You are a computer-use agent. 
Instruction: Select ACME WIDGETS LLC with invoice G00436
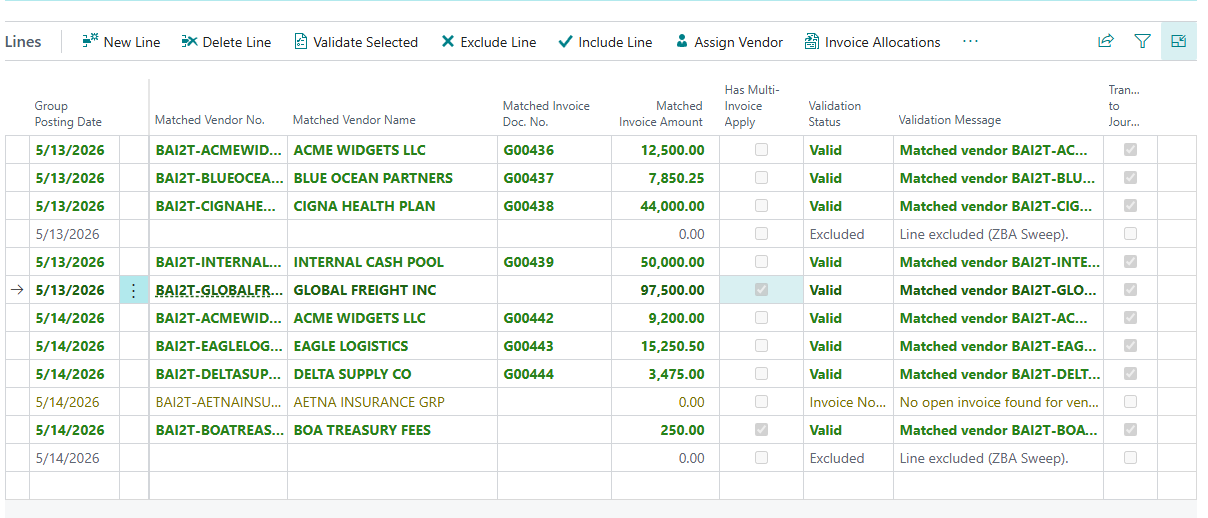[392, 150]
